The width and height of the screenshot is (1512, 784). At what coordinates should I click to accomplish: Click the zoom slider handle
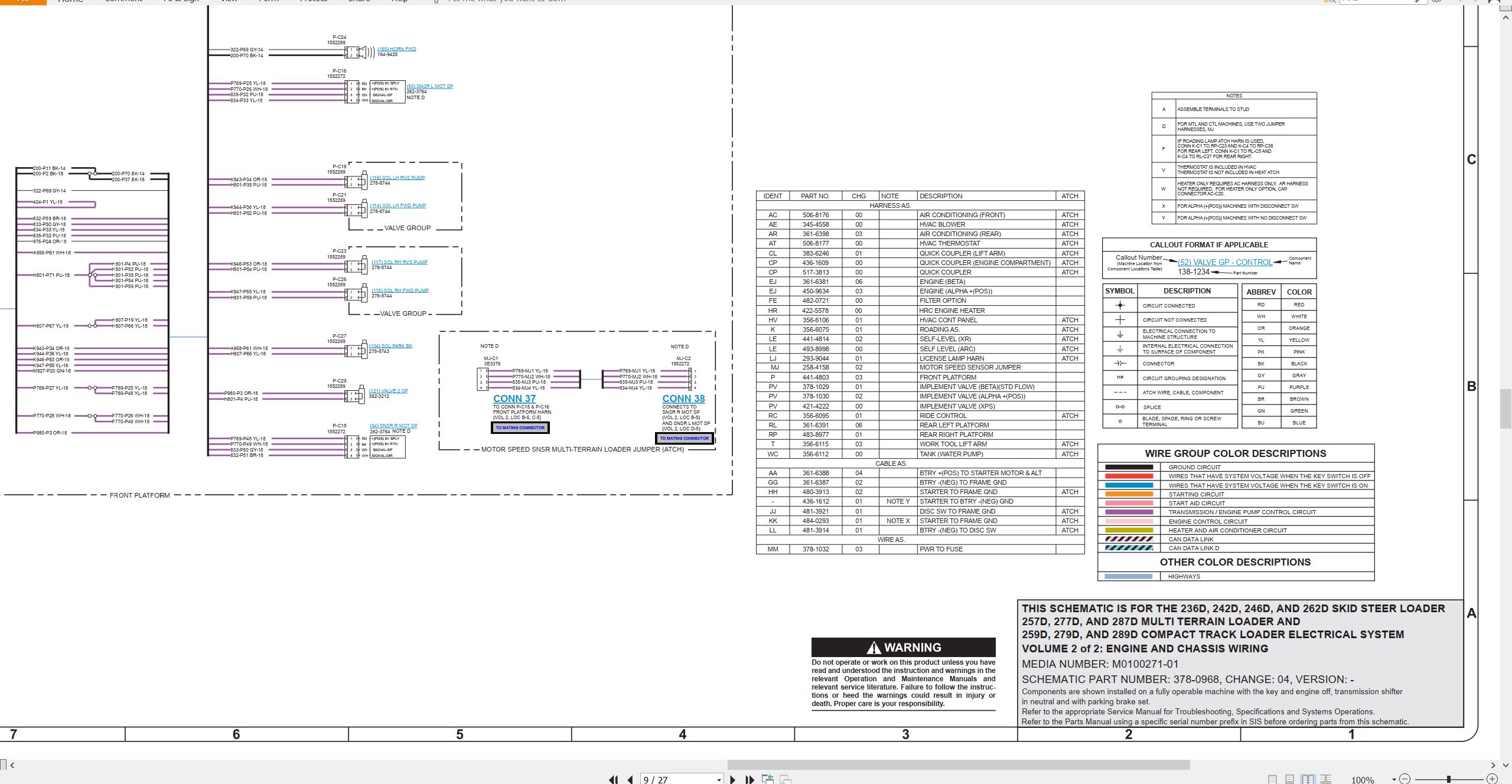pyautogui.click(x=1449, y=779)
